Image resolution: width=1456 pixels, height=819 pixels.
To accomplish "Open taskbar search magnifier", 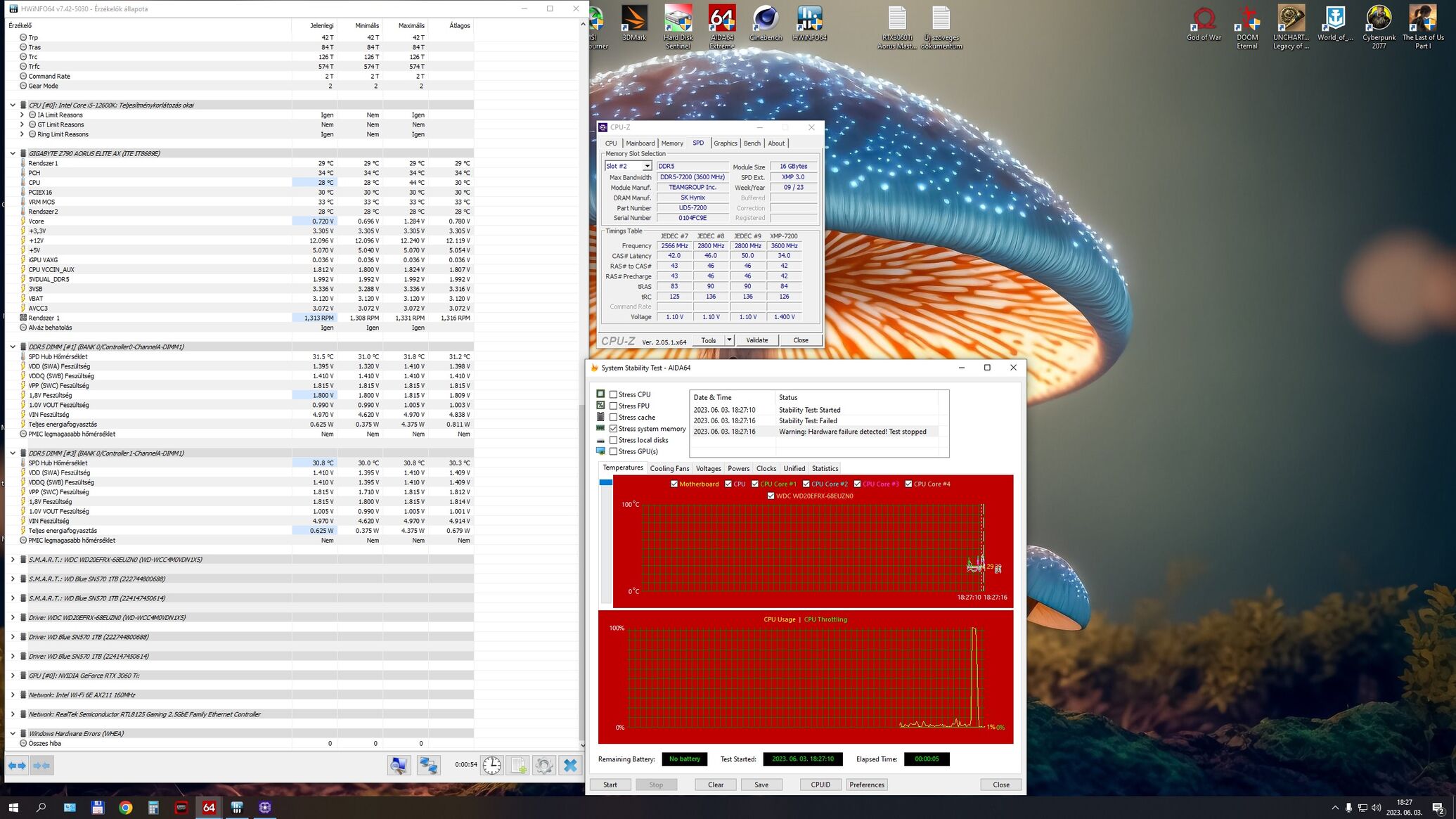I will click(x=41, y=807).
